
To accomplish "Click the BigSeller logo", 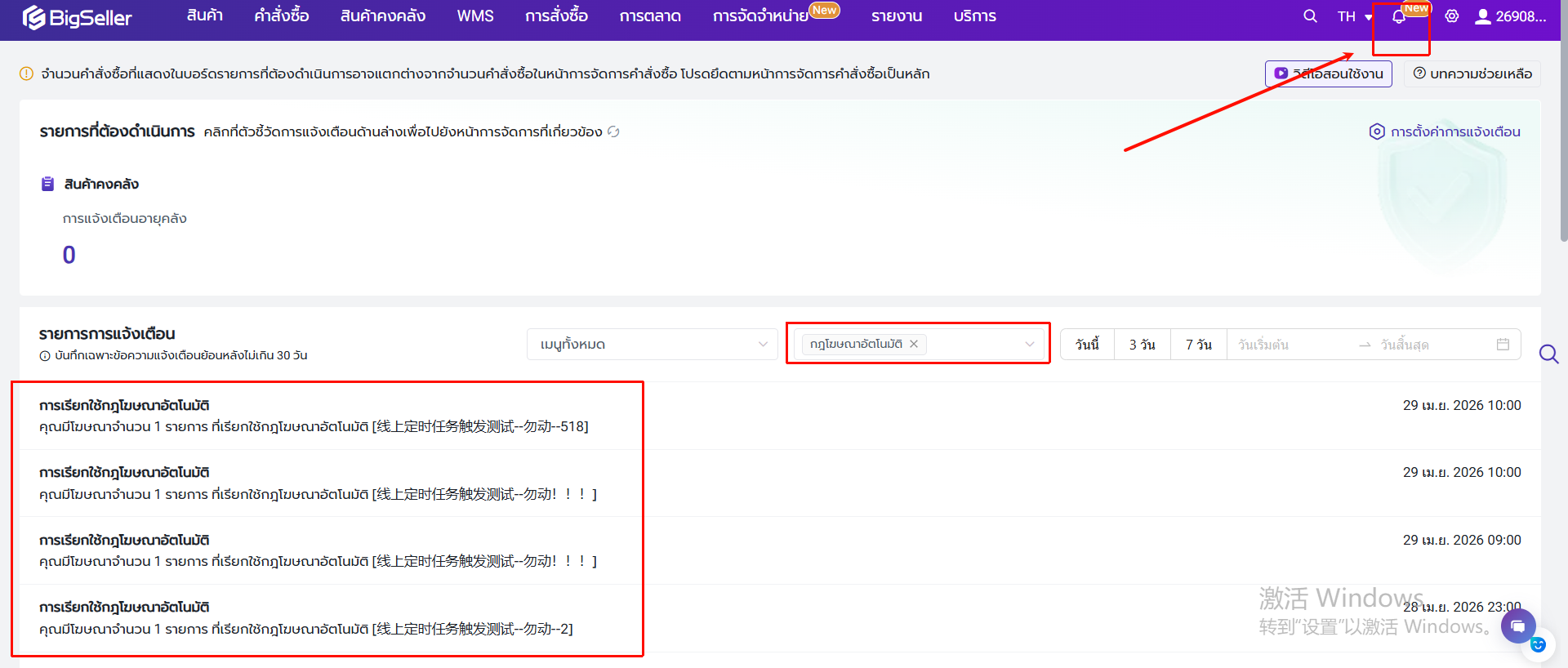I will pos(78,17).
